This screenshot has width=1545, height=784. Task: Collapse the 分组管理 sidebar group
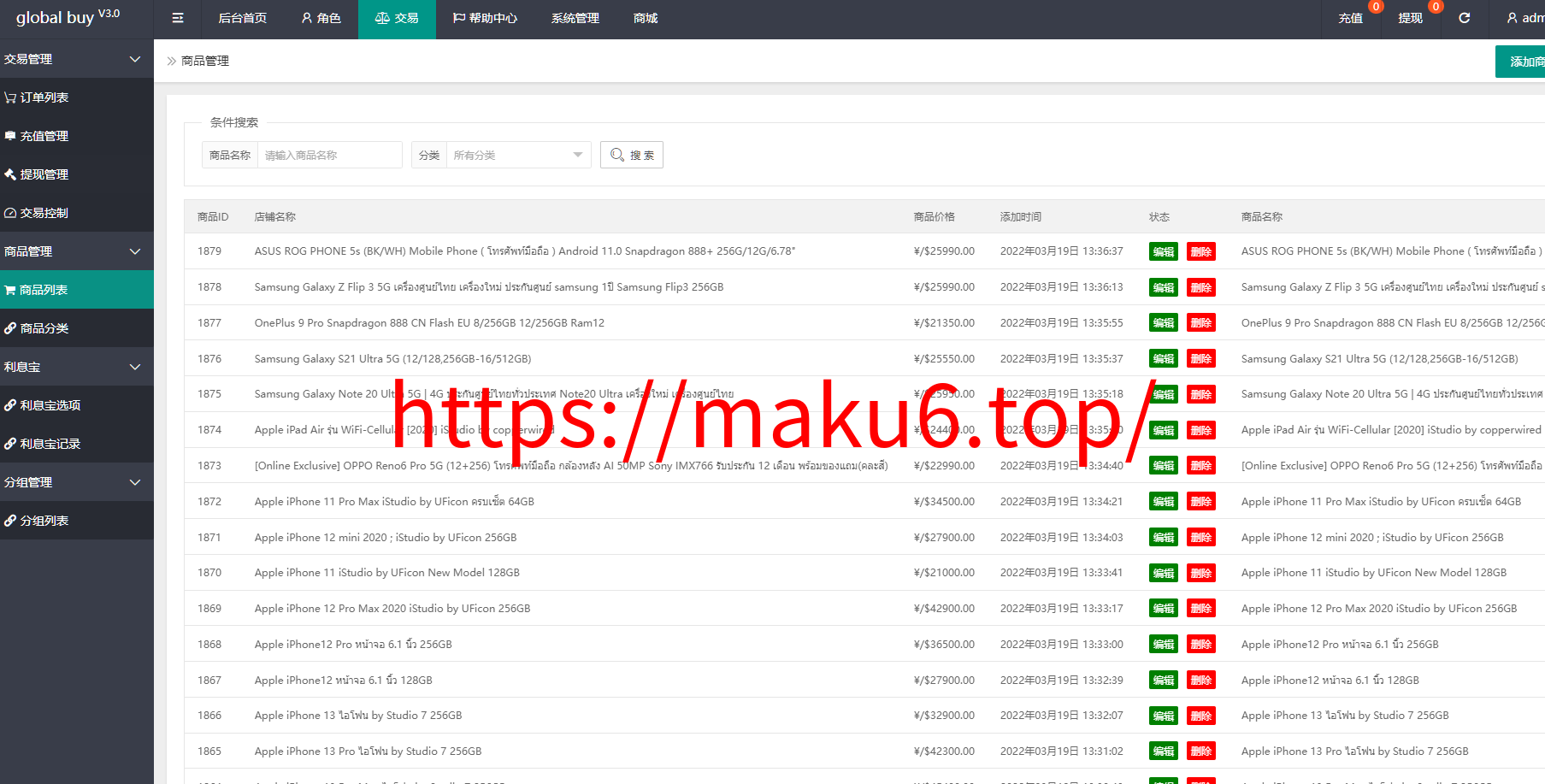(77, 482)
